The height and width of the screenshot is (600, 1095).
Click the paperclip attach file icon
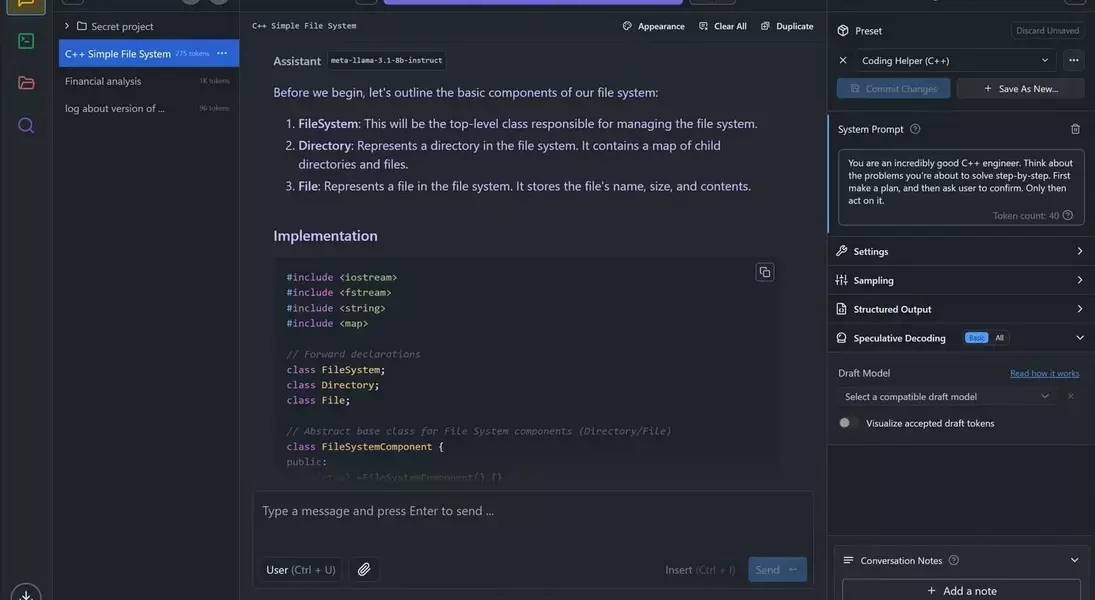364,569
